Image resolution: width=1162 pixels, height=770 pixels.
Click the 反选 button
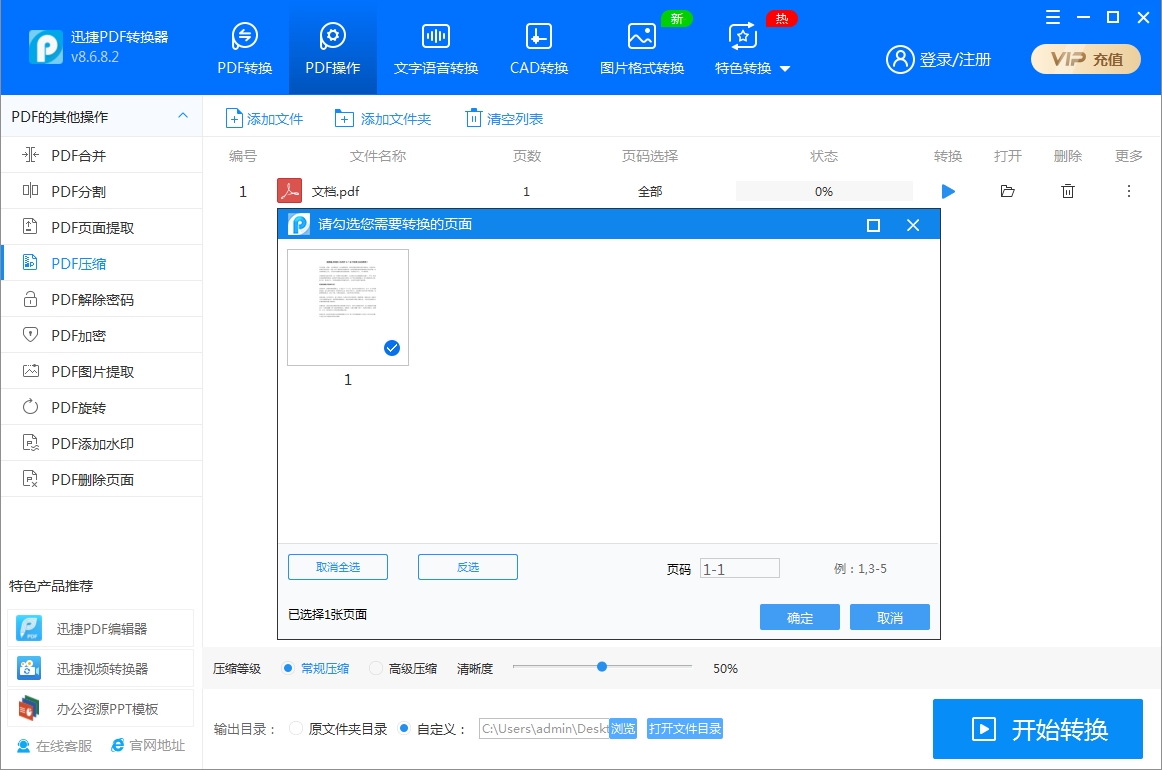(x=468, y=567)
